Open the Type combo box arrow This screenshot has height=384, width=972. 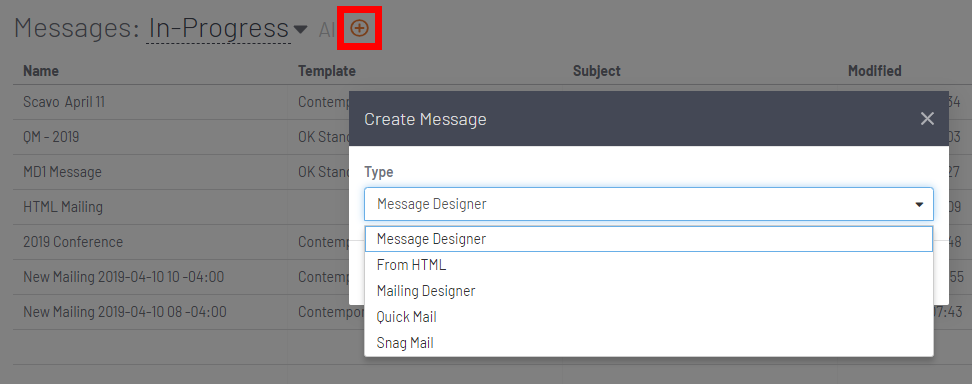[x=919, y=204]
